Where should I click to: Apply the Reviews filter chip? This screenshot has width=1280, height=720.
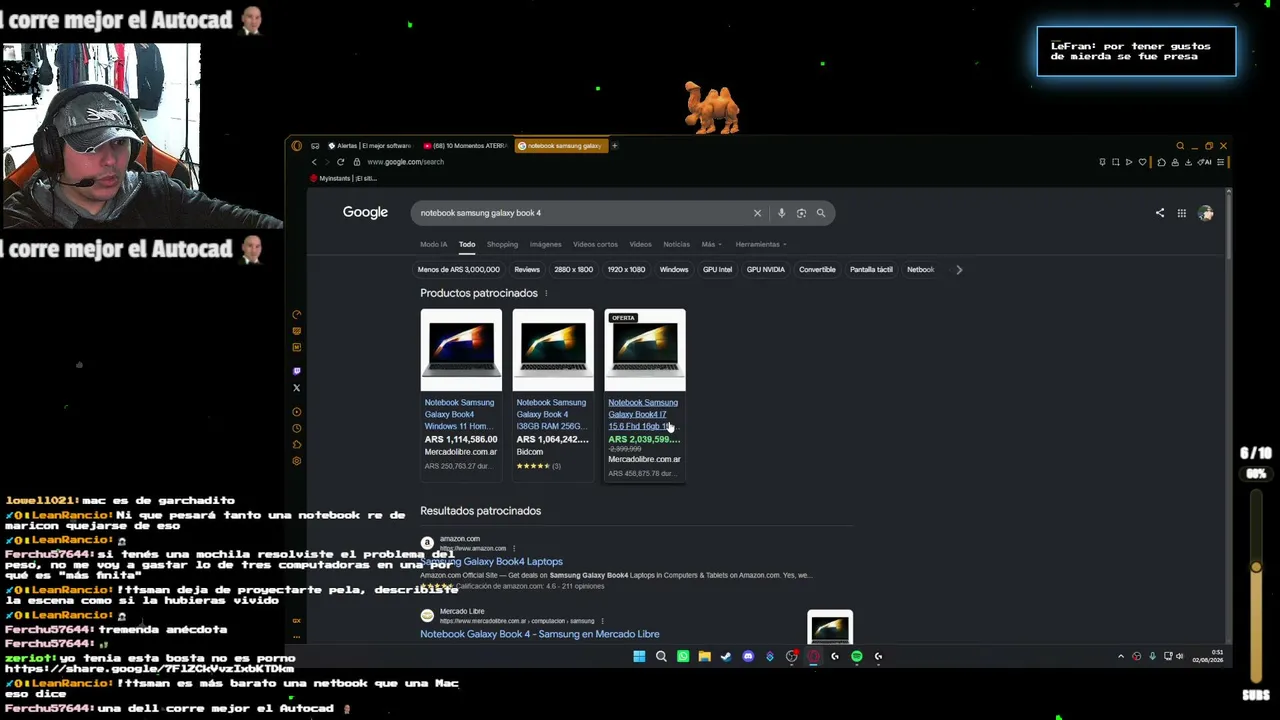(527, 269)
